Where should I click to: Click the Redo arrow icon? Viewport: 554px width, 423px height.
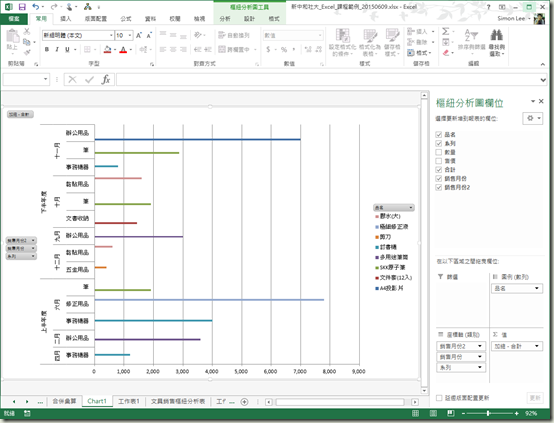54,7
